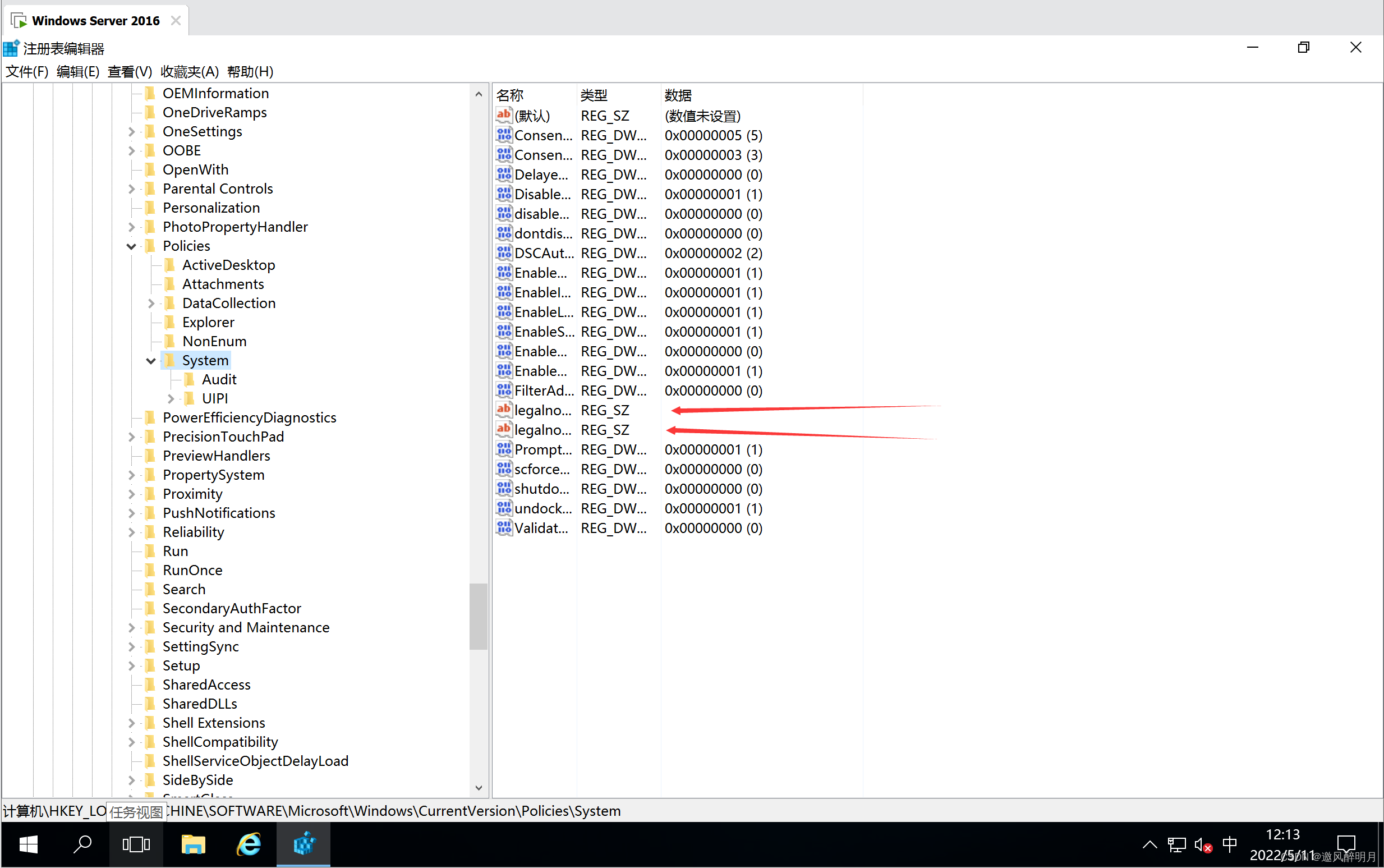Screen dimensions: 1384x868
Task: Select the (默认) string value icon
Action: point(503,115)
